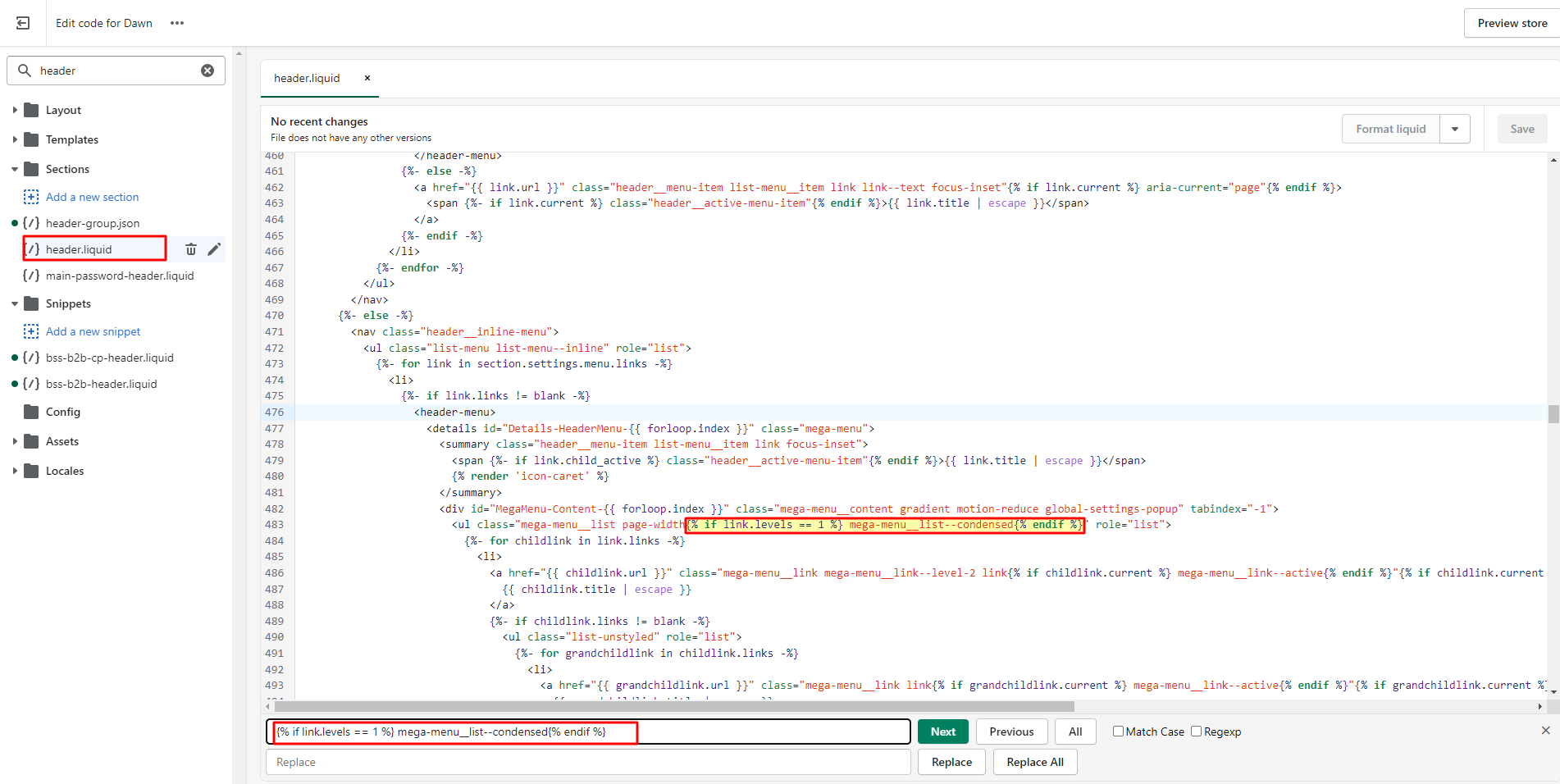
Task: Click the horizontal scrollbar of code editor
Action: coord(673,706)
